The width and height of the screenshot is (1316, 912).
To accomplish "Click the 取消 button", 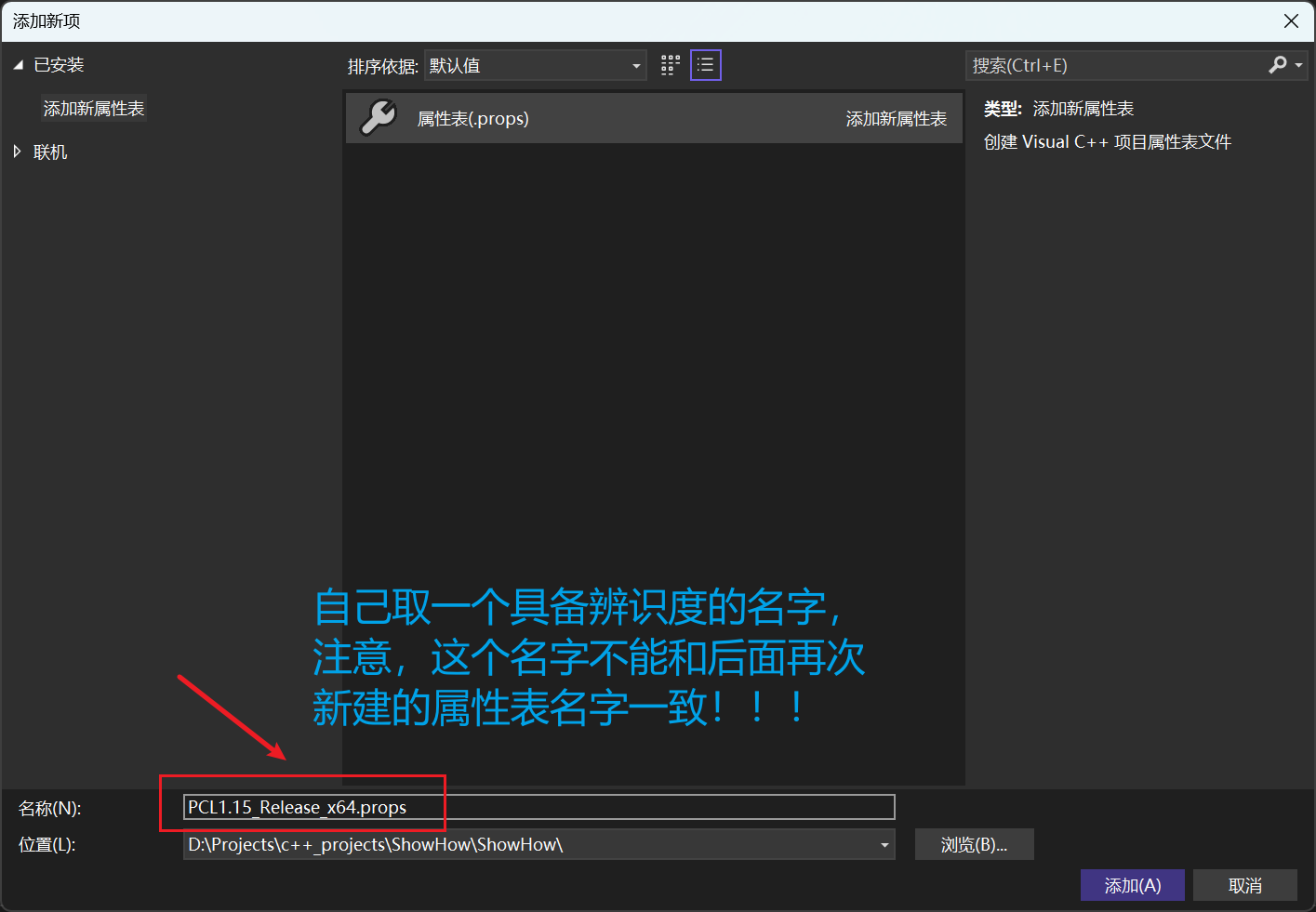I will (x=1244, y=885).
